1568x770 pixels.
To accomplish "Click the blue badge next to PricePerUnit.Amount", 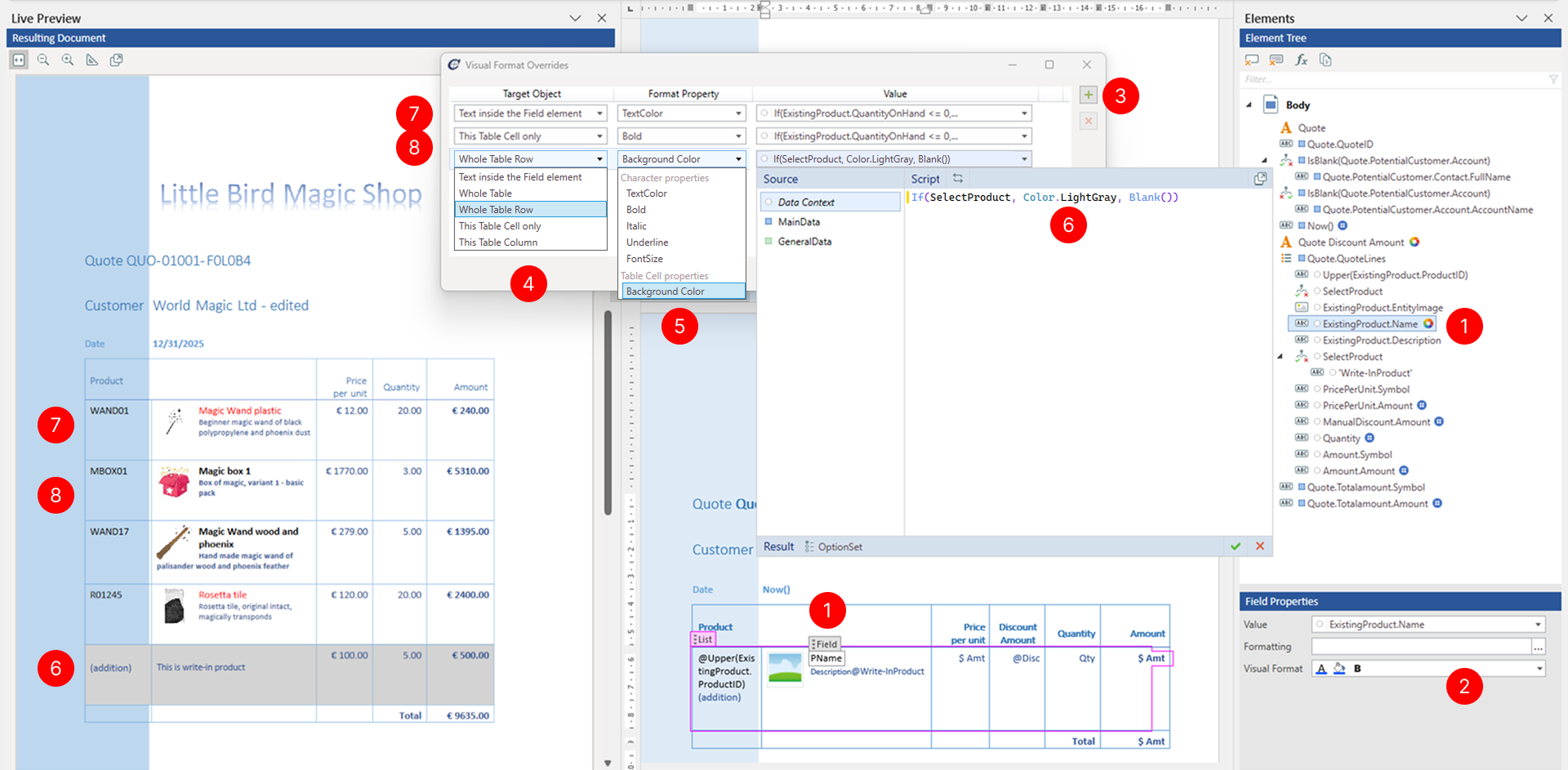I will (x=1422, y=405).
